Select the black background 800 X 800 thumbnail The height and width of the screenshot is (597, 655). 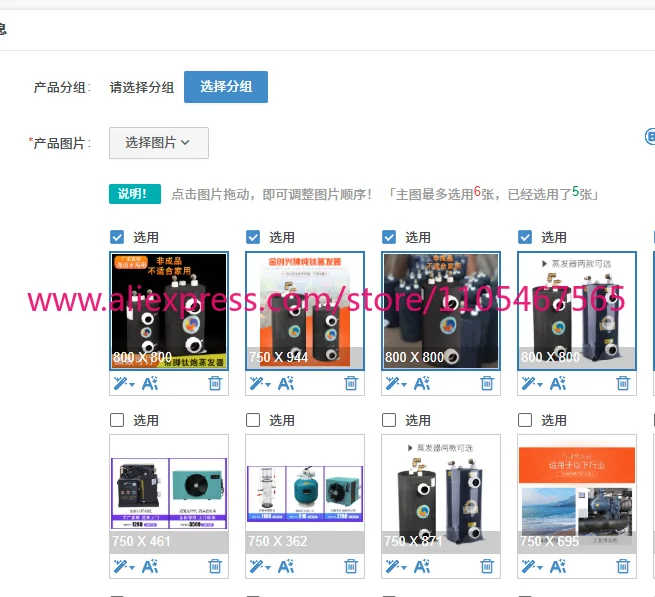pos(169,311)
